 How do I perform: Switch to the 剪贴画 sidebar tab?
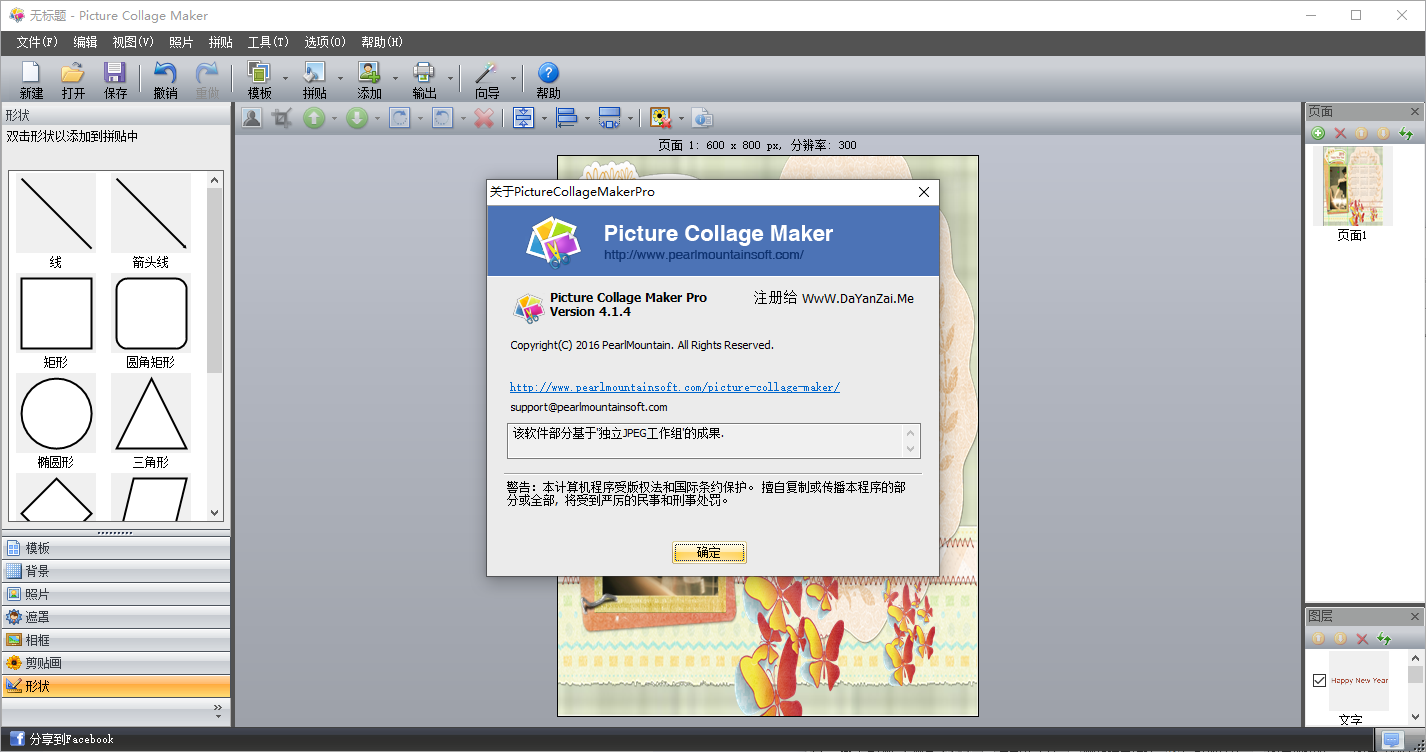116,663
